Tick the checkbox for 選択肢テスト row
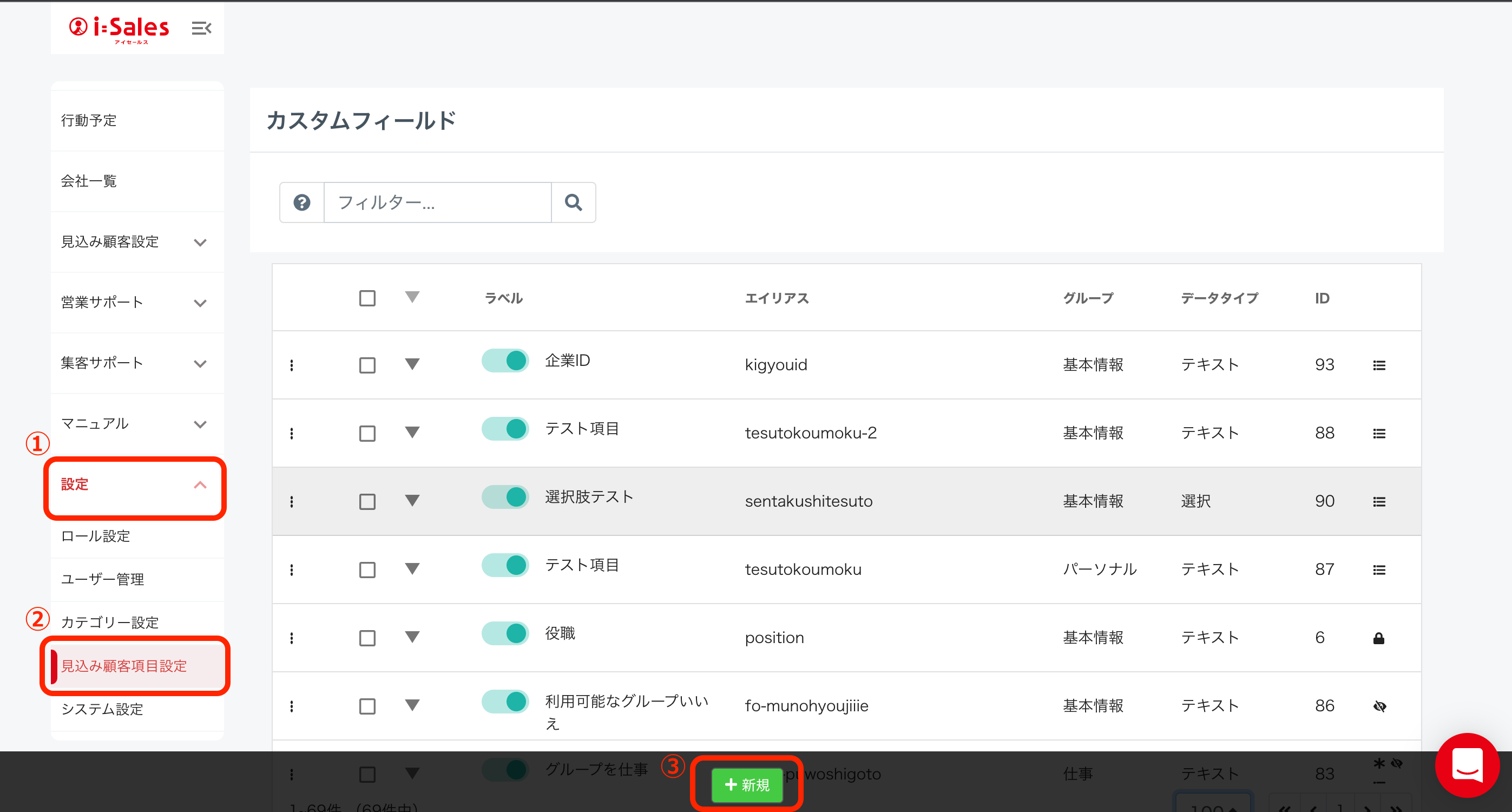 point(367,501)
